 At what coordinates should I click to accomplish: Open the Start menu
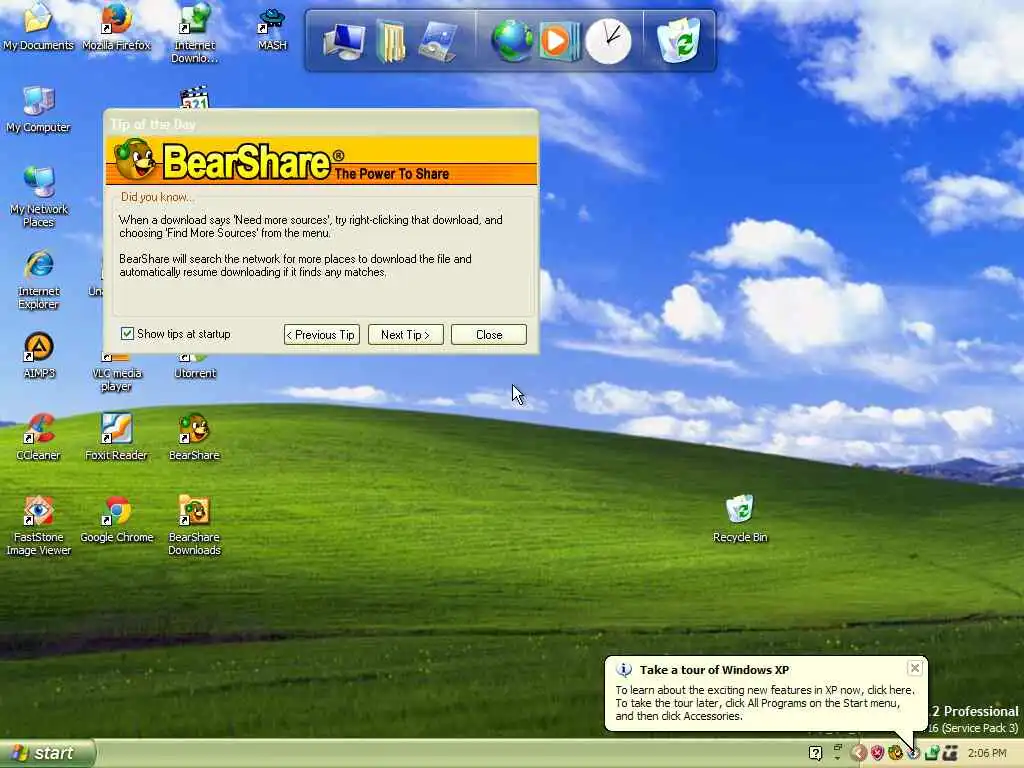point(47,753)
